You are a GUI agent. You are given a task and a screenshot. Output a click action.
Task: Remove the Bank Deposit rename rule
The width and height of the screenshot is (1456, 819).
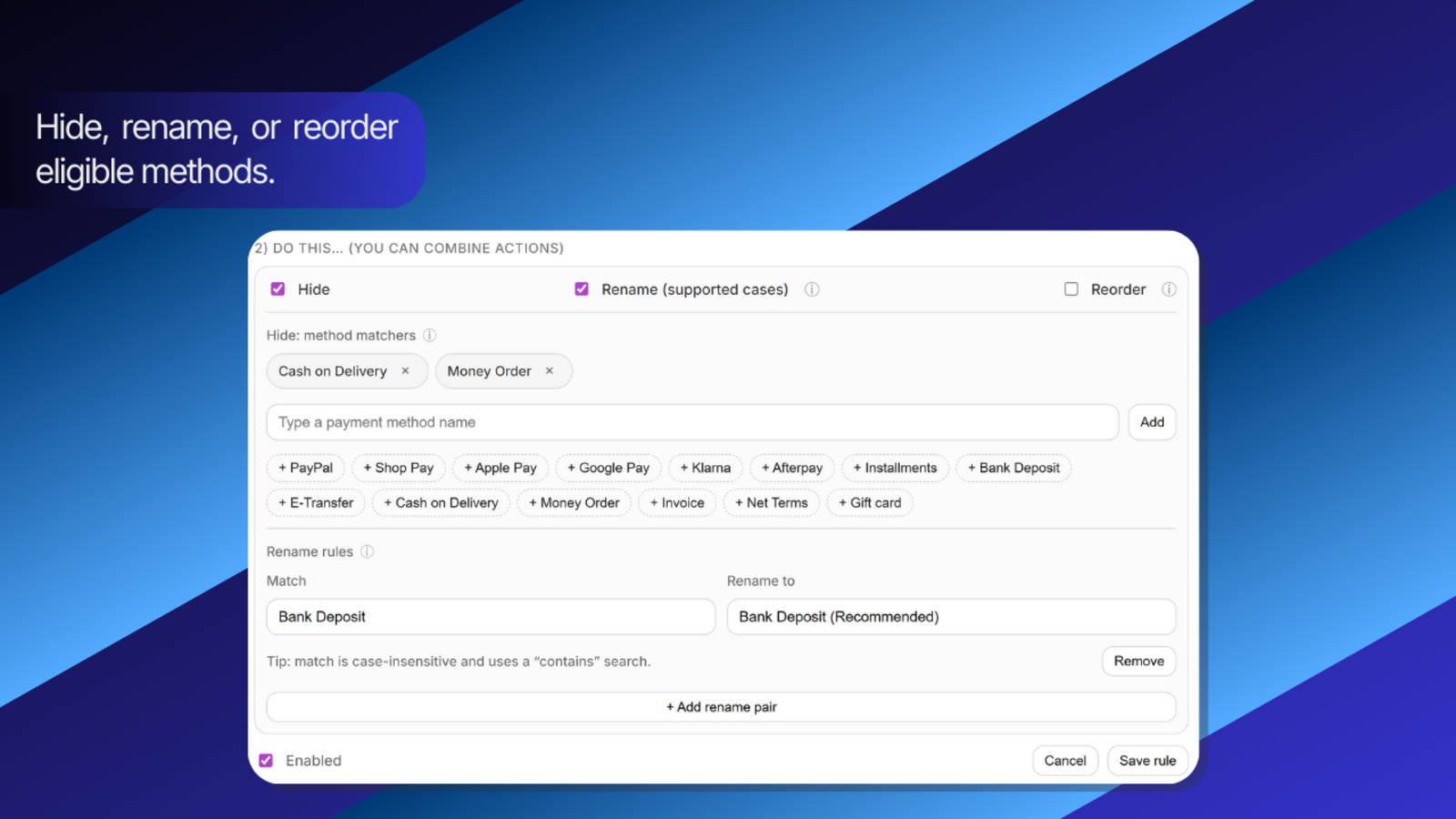click(1138, 661)
